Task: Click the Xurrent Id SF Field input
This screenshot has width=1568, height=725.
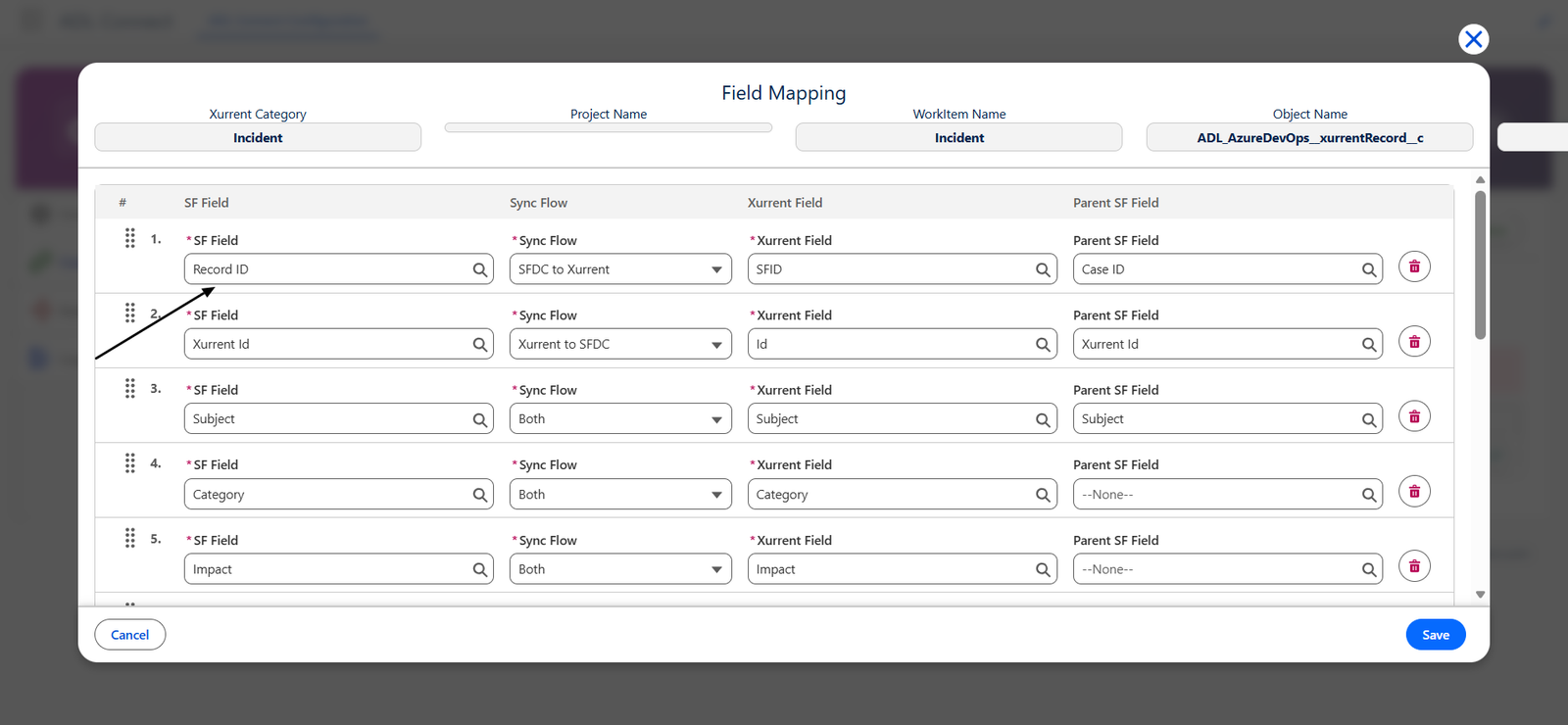Action: coord(339,344)
